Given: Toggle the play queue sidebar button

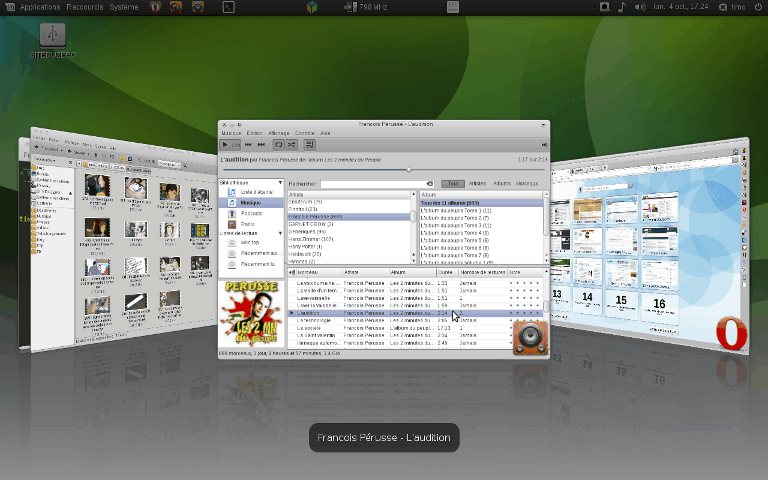Looking at the screenshot, I should click(310, 144).
